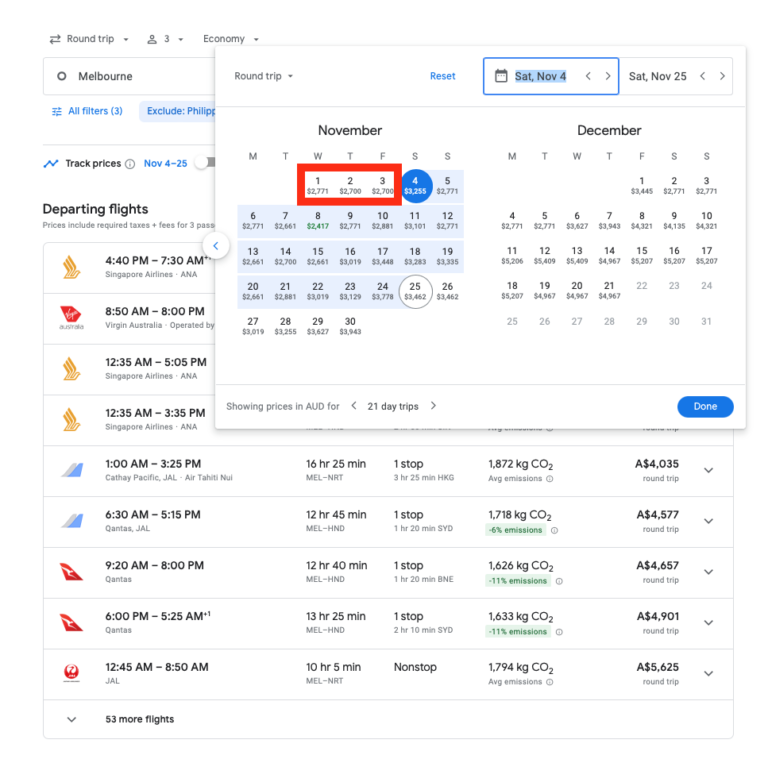
Task: Click the Done button
Action: pyautogui.click(x=705, y=407)
